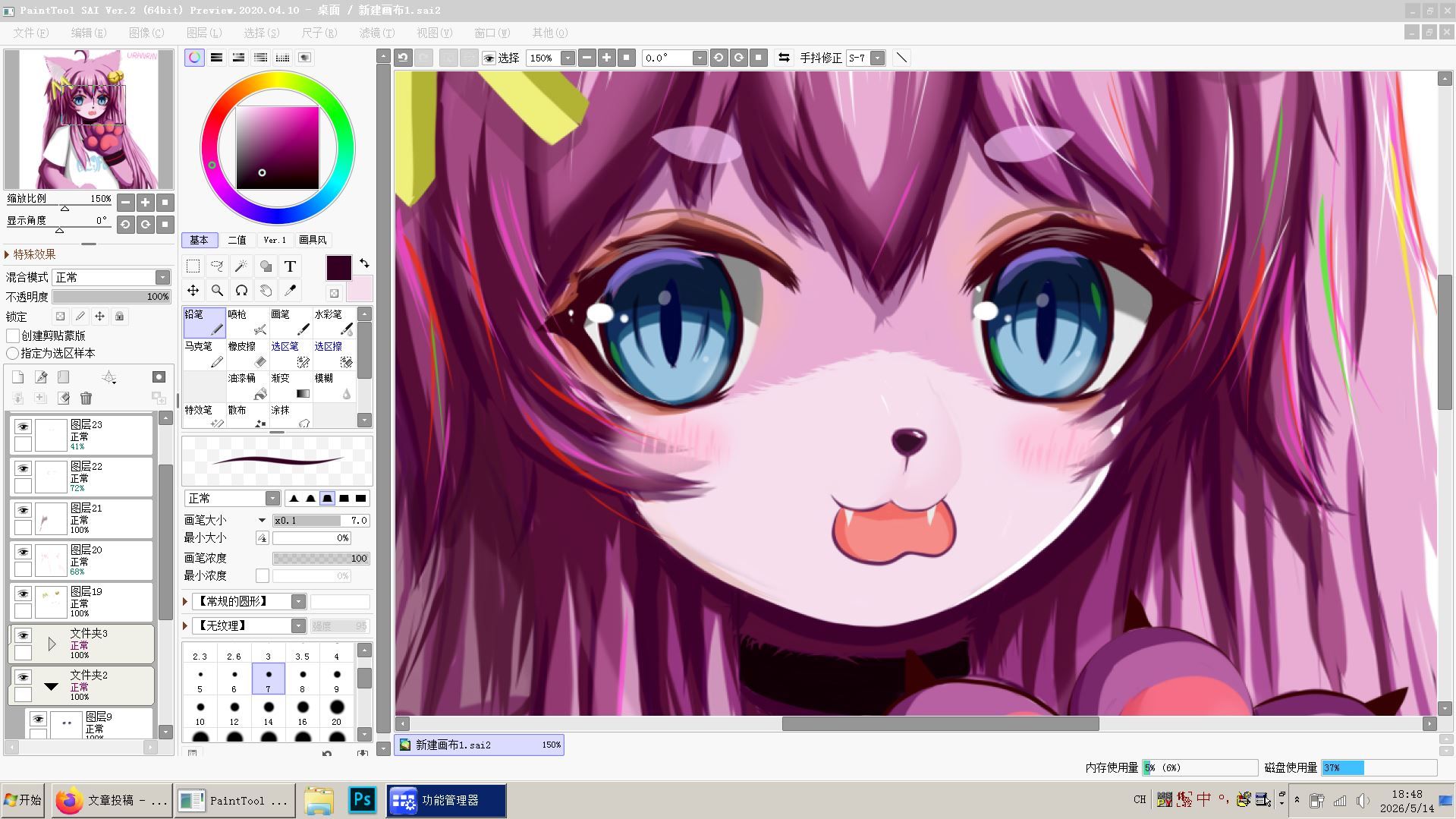Click the 画笔大小 brush size slider
The image size is (1456, 819).
[321, 521]
